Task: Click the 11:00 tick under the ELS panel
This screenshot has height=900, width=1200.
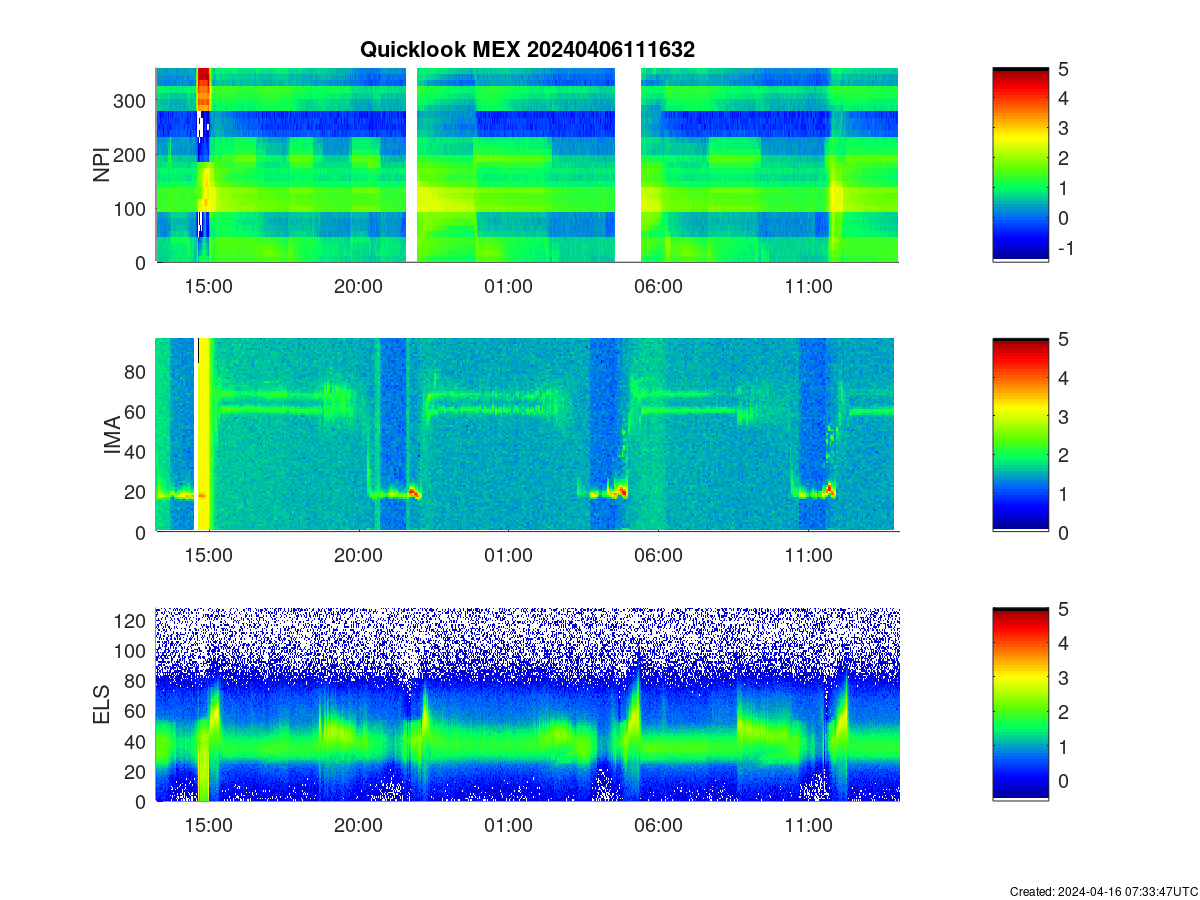Action: (808, 826)
